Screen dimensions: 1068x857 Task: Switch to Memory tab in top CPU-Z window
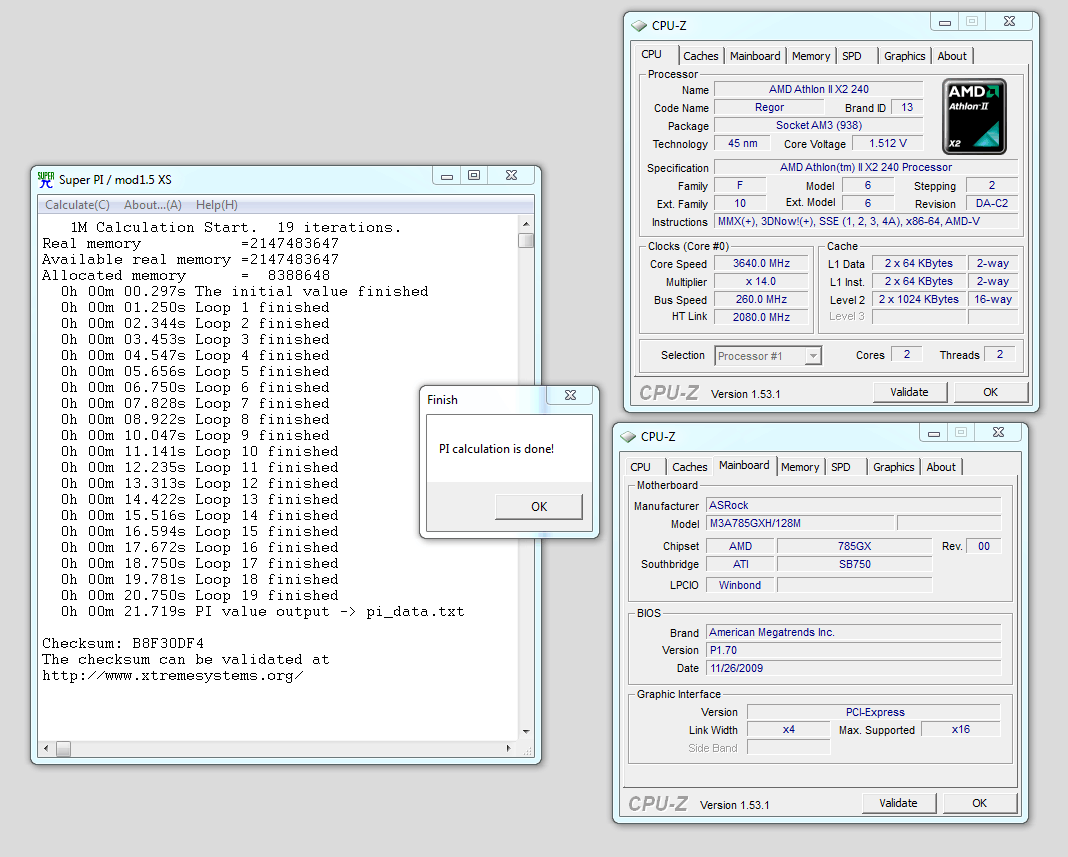(811, 57)
